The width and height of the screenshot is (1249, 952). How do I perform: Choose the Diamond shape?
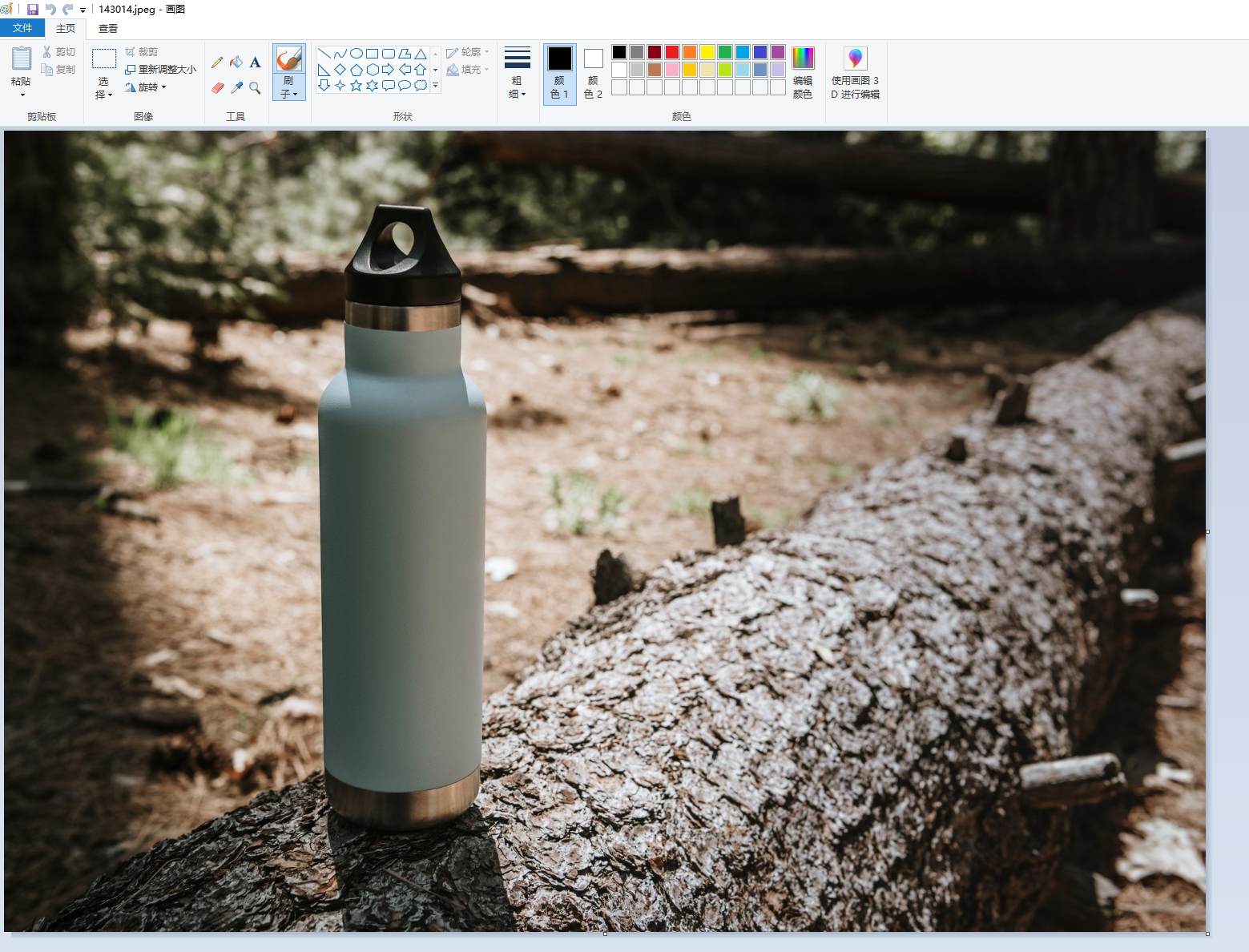pos(340,70)
